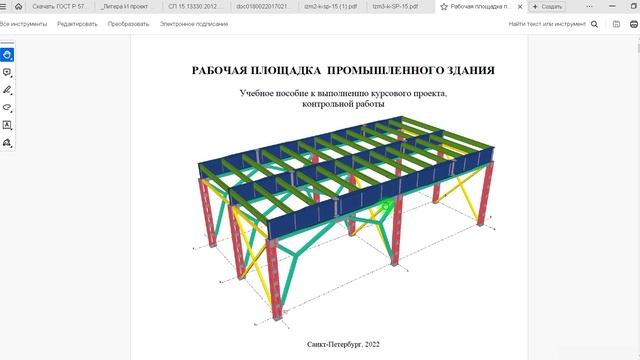The image size is (640, 360).
Task: Star the 'Рабочая площадка' tab document
Action: [x=444, y=7]
